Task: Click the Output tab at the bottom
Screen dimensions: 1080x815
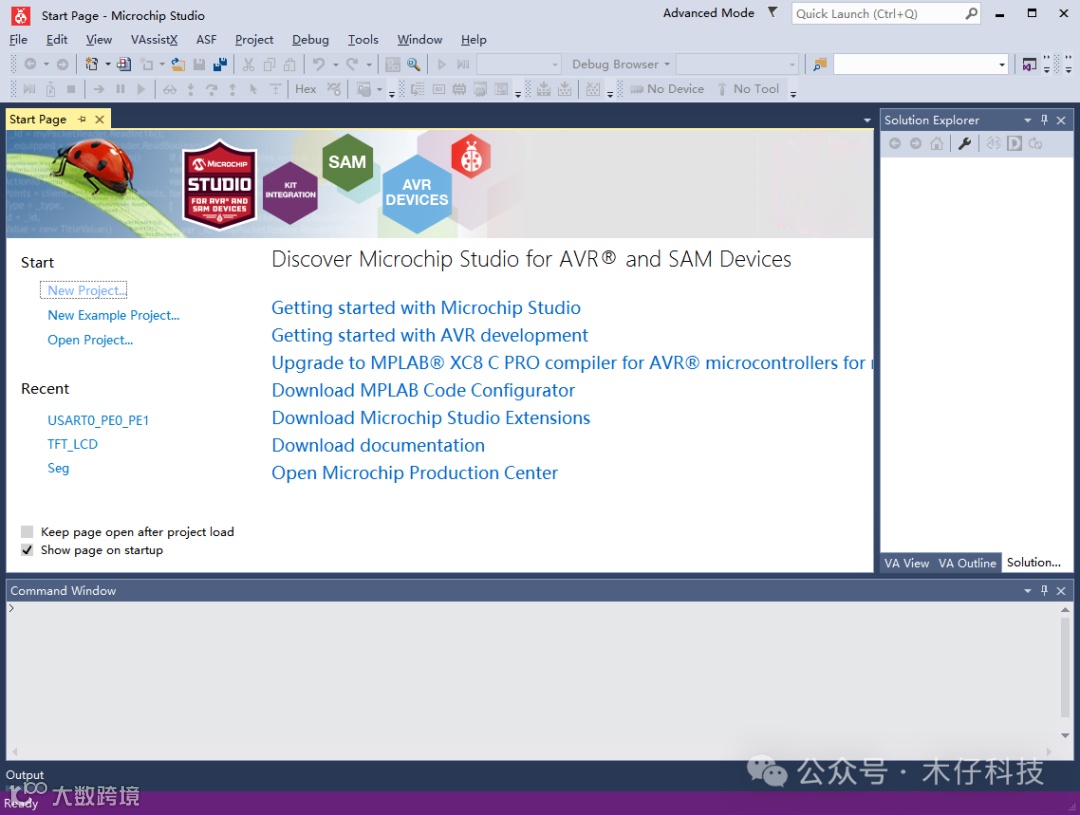Action: (25, 775)
